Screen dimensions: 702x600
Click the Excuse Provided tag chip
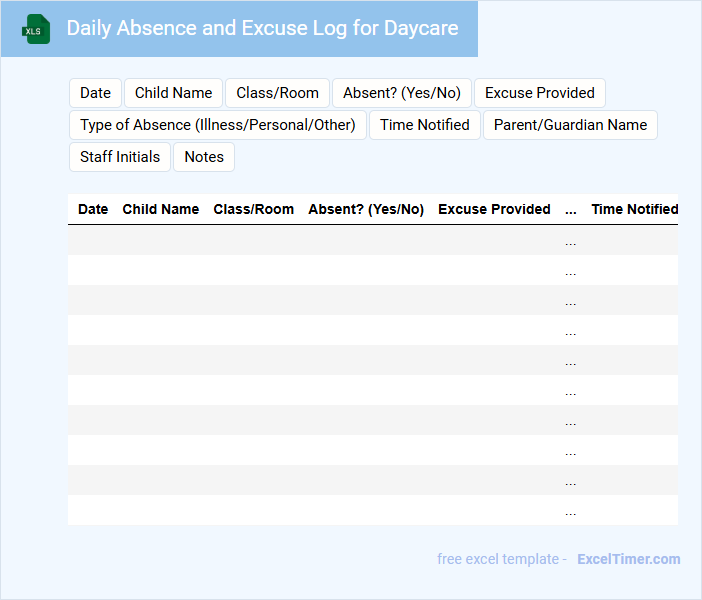539,93
